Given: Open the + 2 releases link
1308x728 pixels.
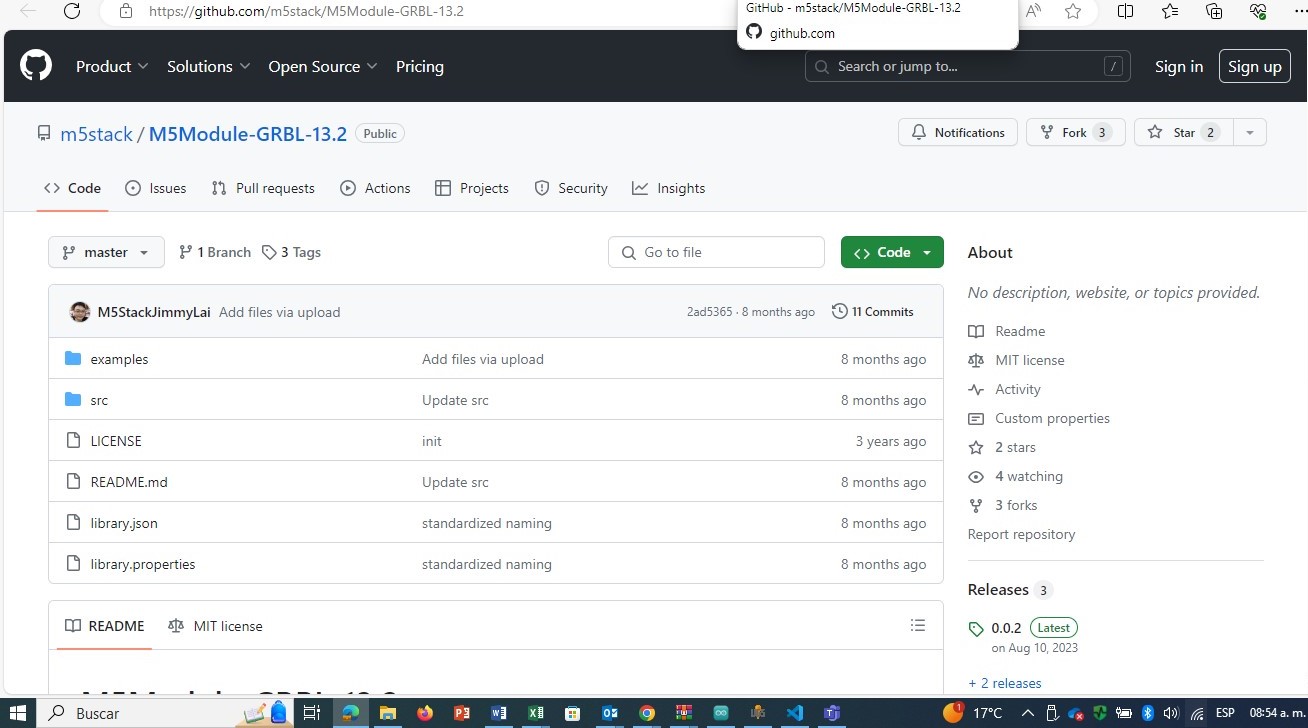Looking at the screenshot, I should (1005, 683).
